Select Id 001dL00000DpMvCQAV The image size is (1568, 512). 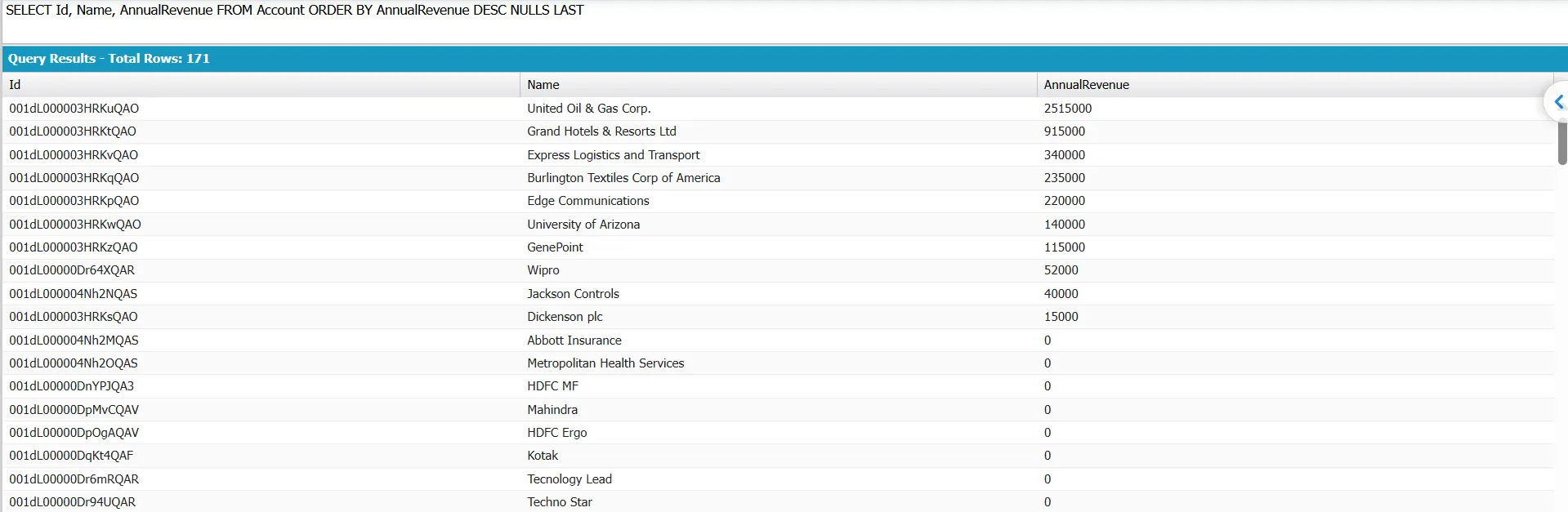coord(74,410)
